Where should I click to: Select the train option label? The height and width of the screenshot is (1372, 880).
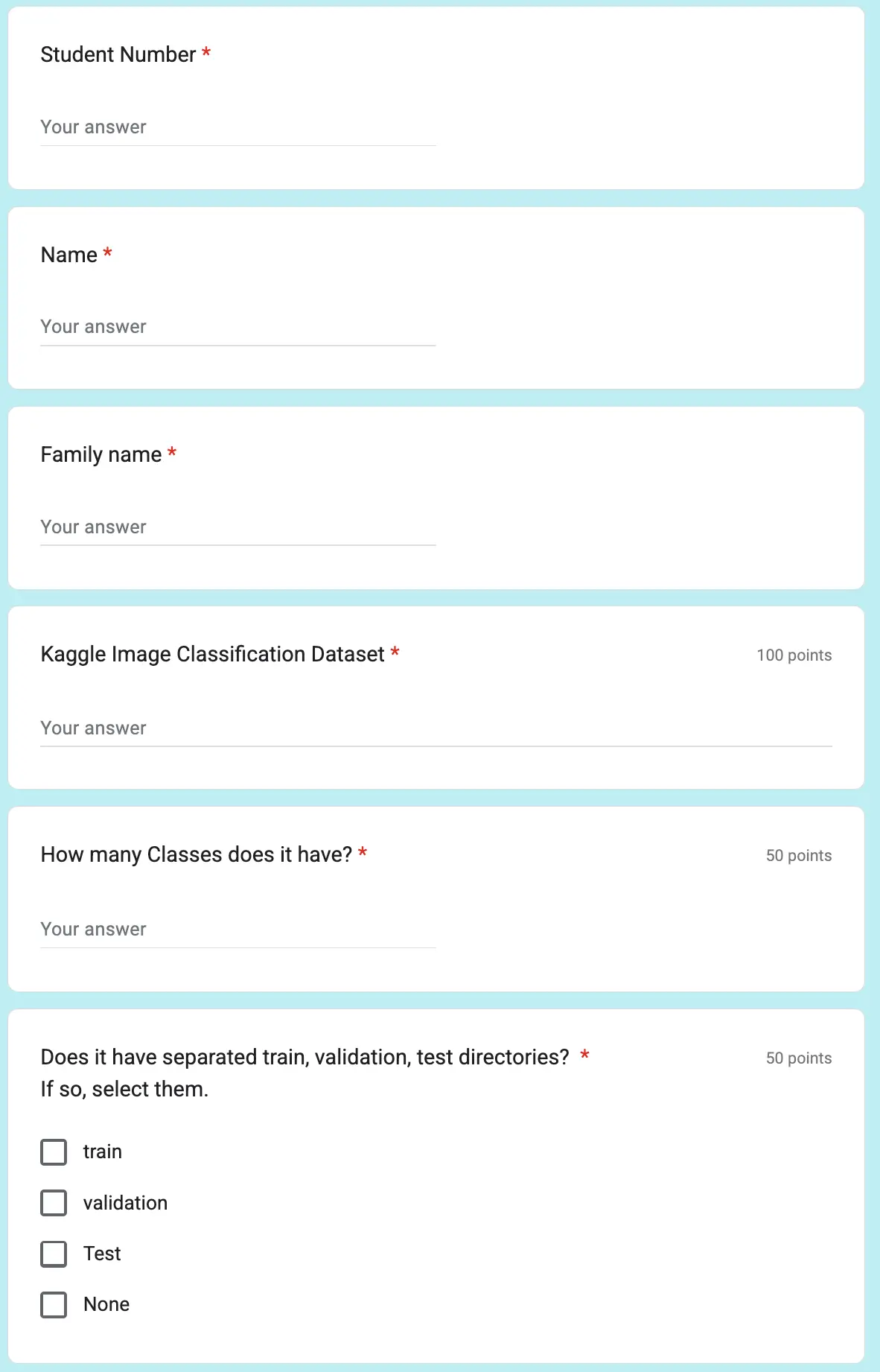point(103,1152)
